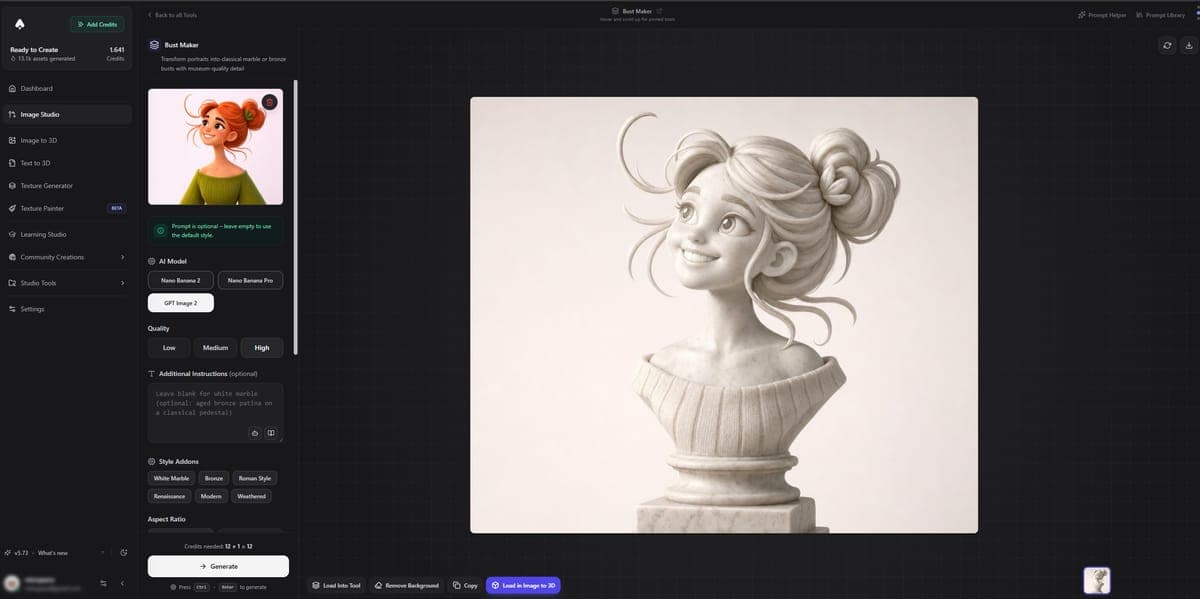Click the AI Model section icon
Image resolution: width=1200 pixels, height=599 pixels.
coord(151,261)
